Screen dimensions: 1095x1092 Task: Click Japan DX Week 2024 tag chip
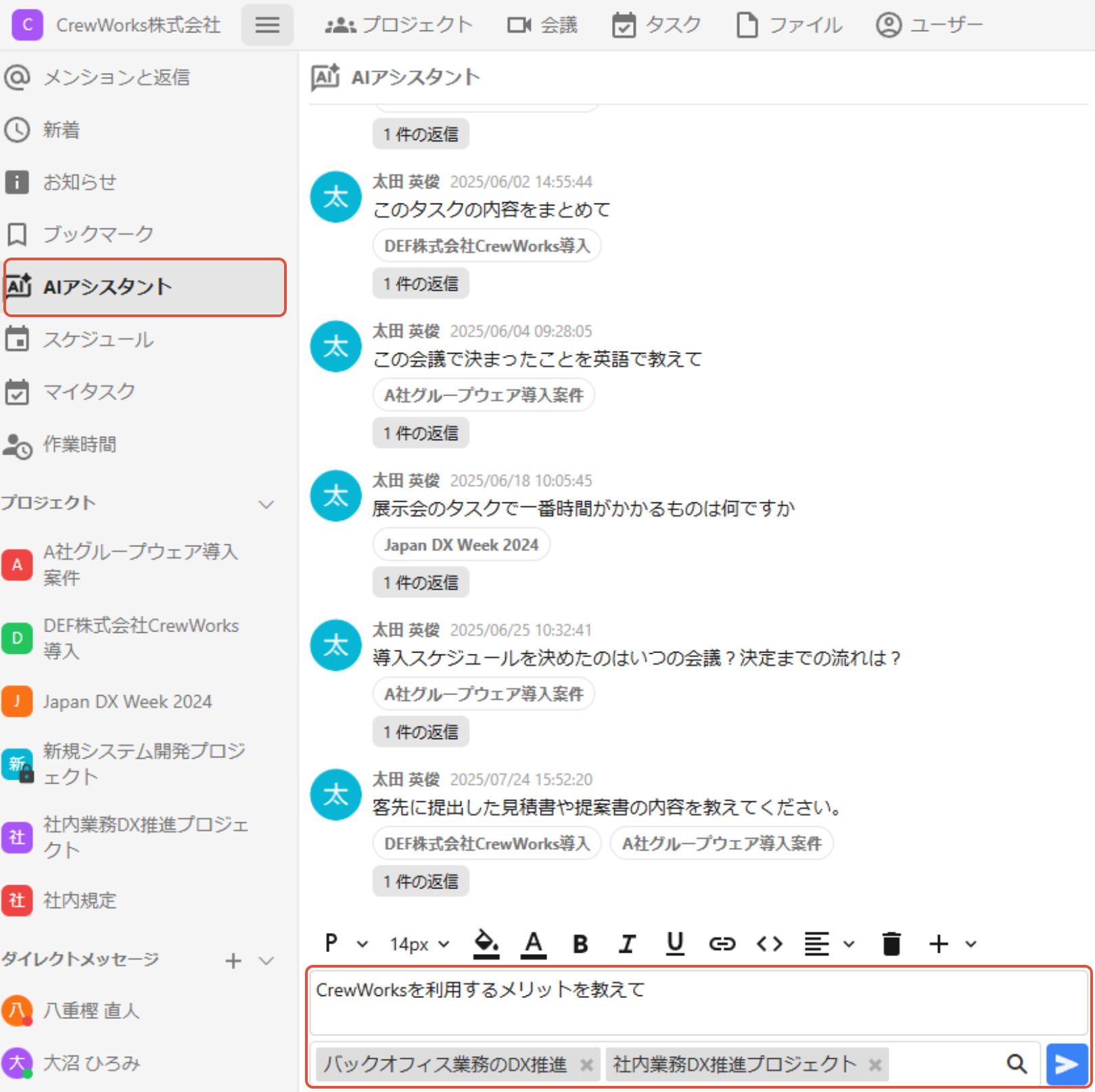click(461, 544)
